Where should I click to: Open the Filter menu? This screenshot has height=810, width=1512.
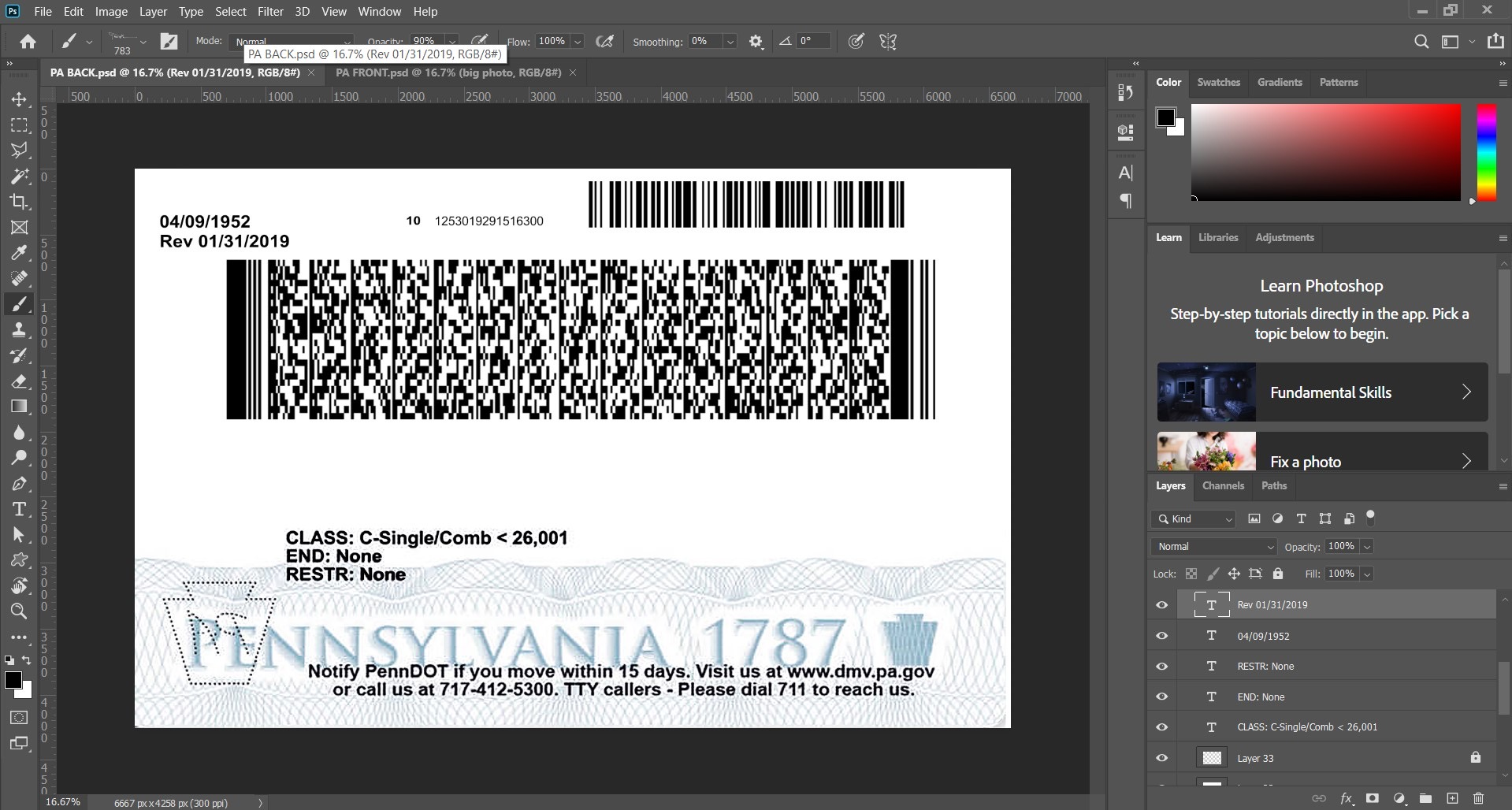[270, 12]
